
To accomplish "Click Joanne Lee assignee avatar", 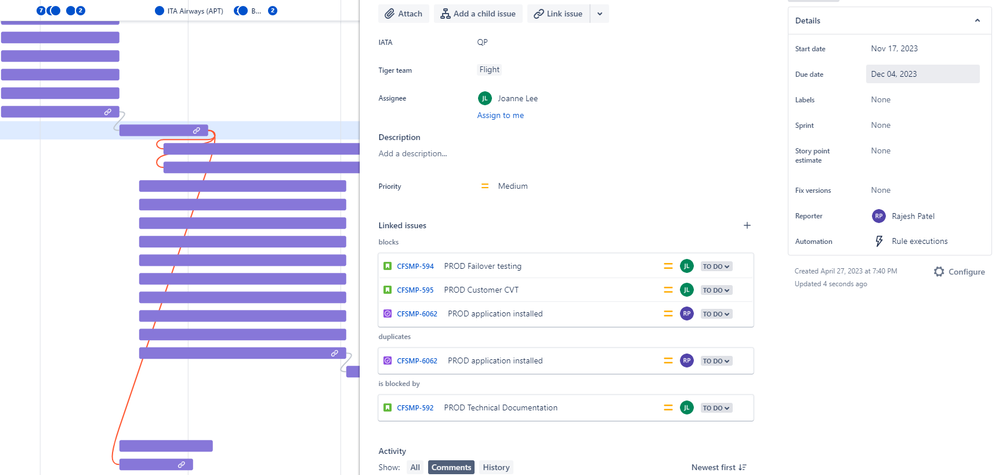I will point(484,98).
